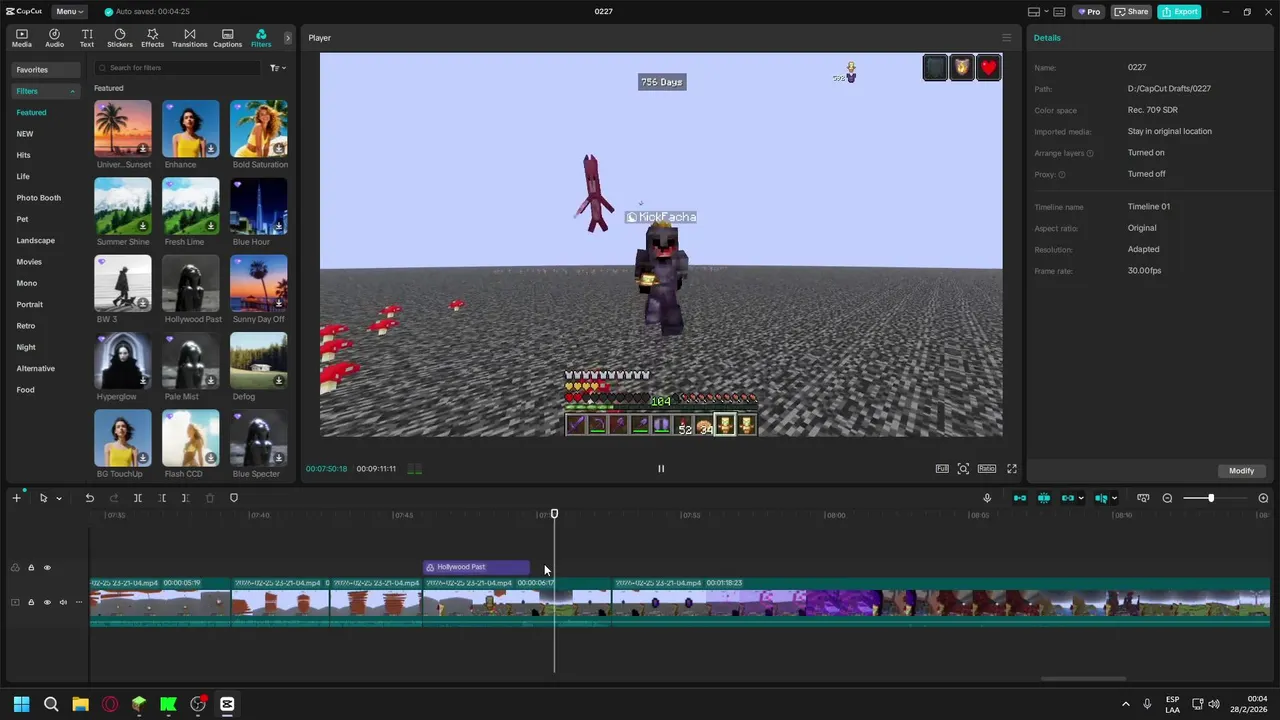The width and height of the screenshot is (1280, 720).
Task: Open linkage options dropdown arrow
Action: 1081,498
